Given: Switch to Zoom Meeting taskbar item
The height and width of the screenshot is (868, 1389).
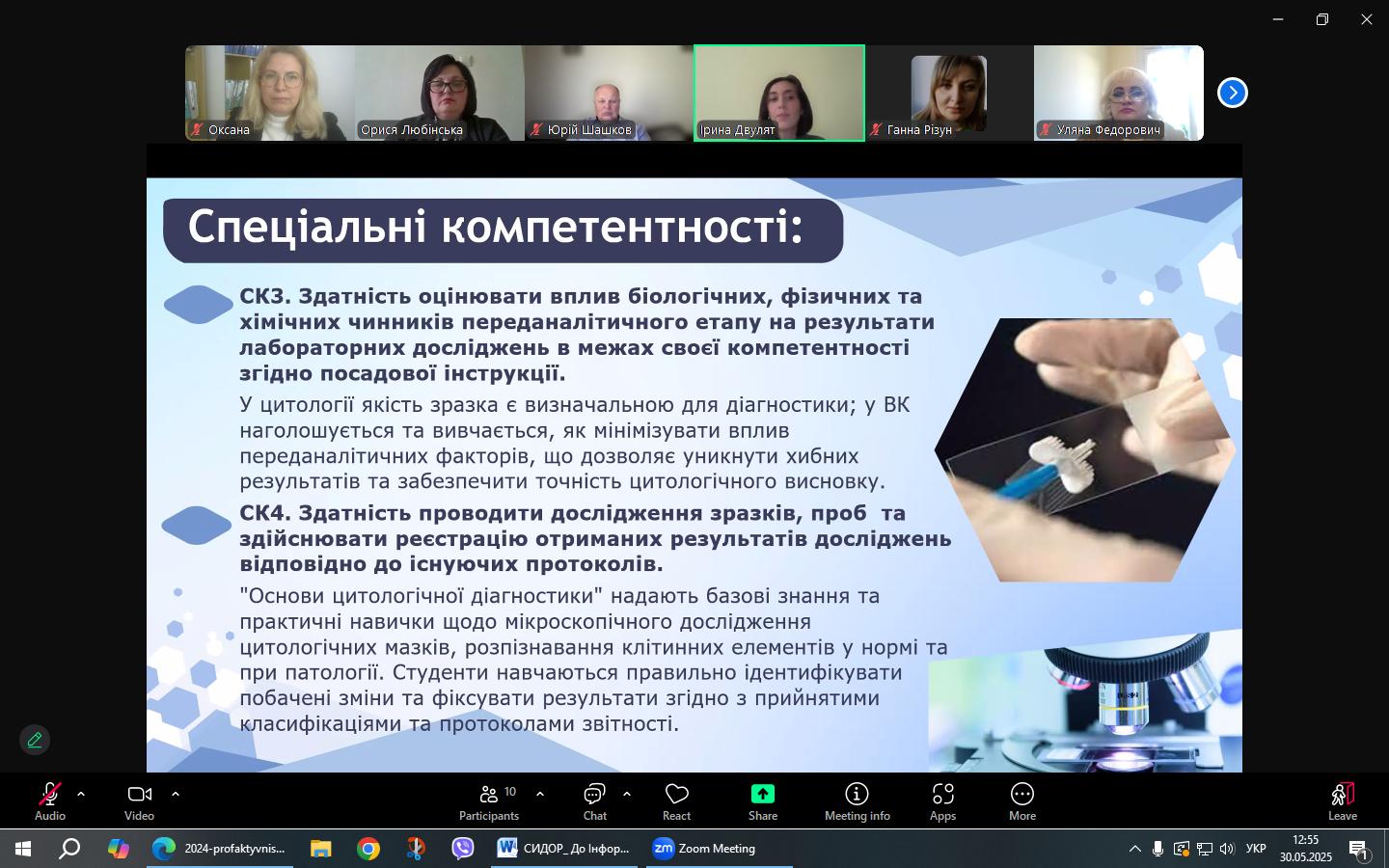Looking at the screenshot, I should point(720,849).
